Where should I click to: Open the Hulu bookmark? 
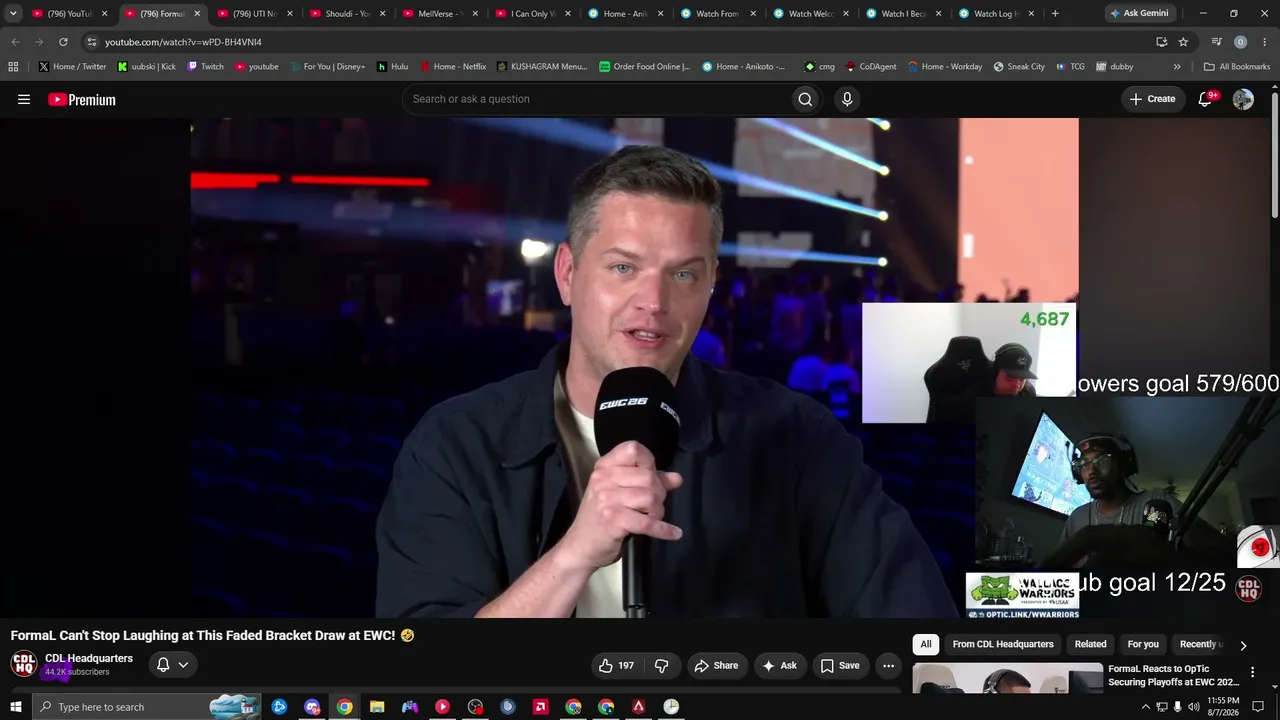click(x=392, y=67)
